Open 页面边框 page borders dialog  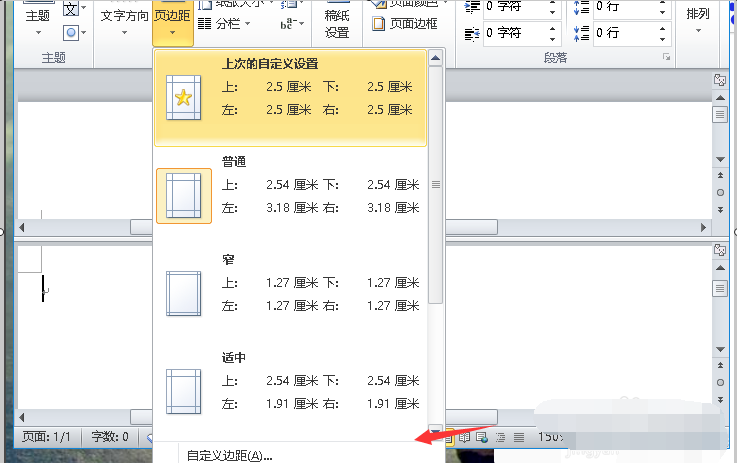405,24
